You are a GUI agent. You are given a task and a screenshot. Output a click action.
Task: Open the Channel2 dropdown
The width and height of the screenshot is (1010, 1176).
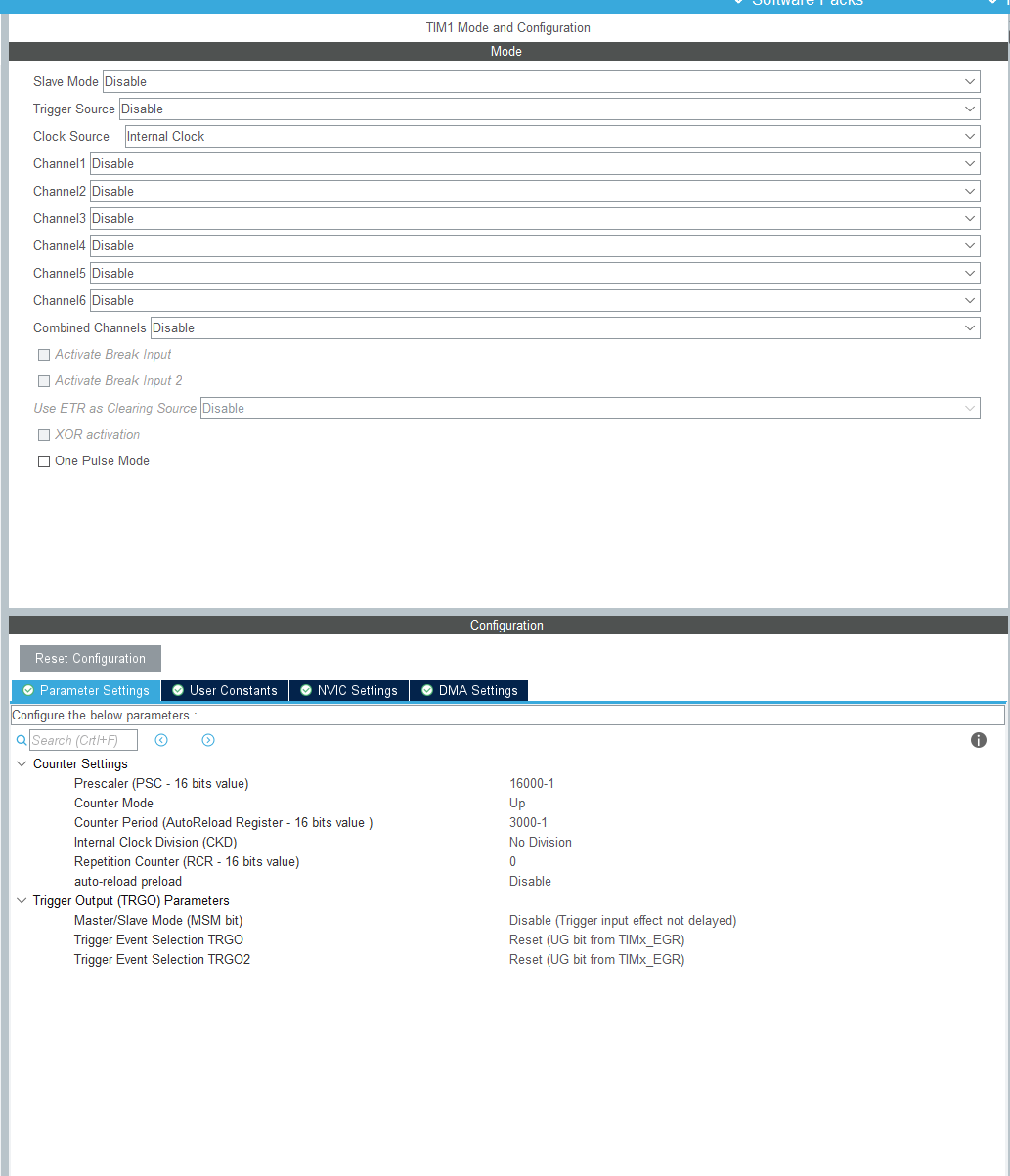click(x=535, y=192)
